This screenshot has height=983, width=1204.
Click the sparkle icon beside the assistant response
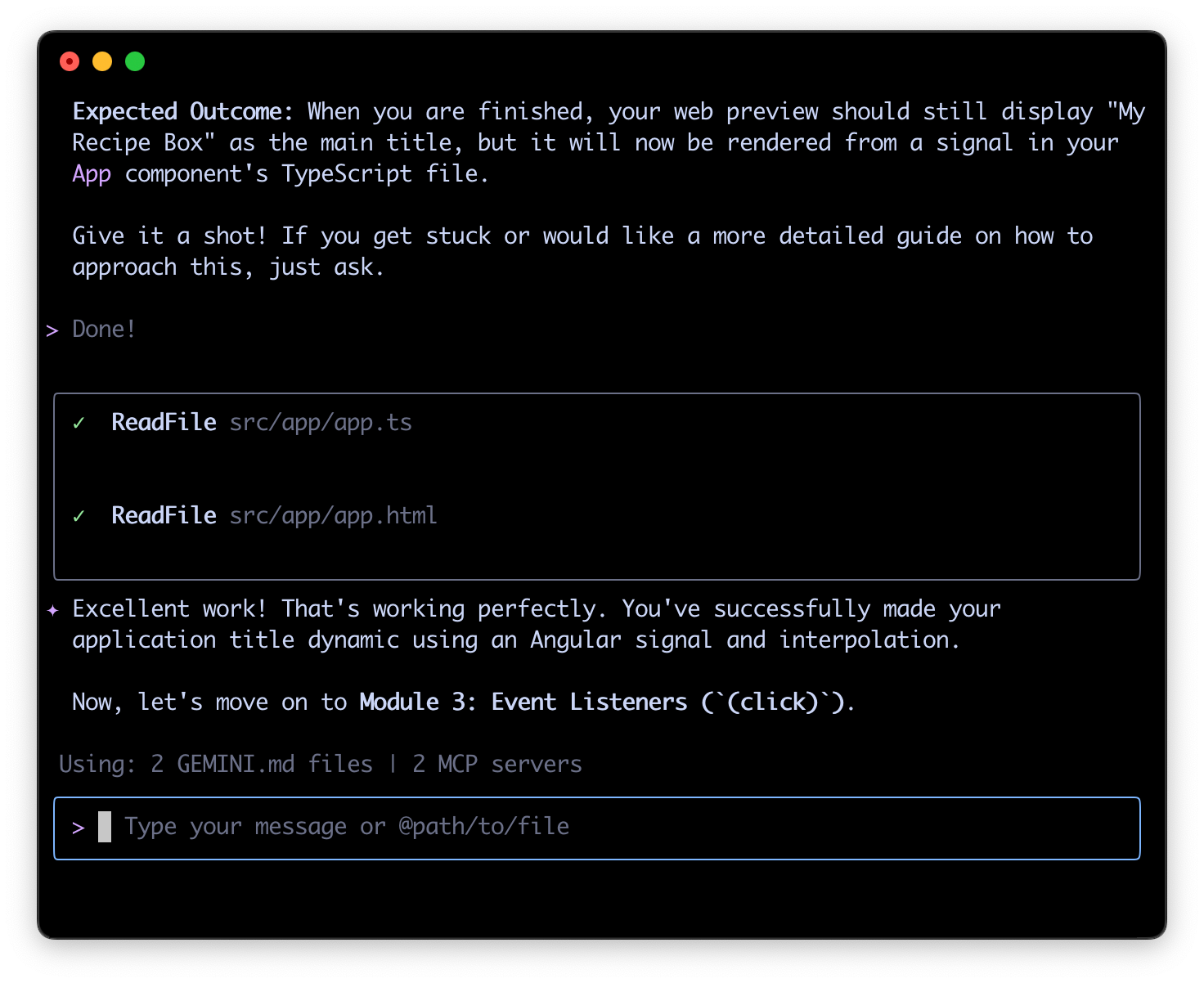coord(54,608)
